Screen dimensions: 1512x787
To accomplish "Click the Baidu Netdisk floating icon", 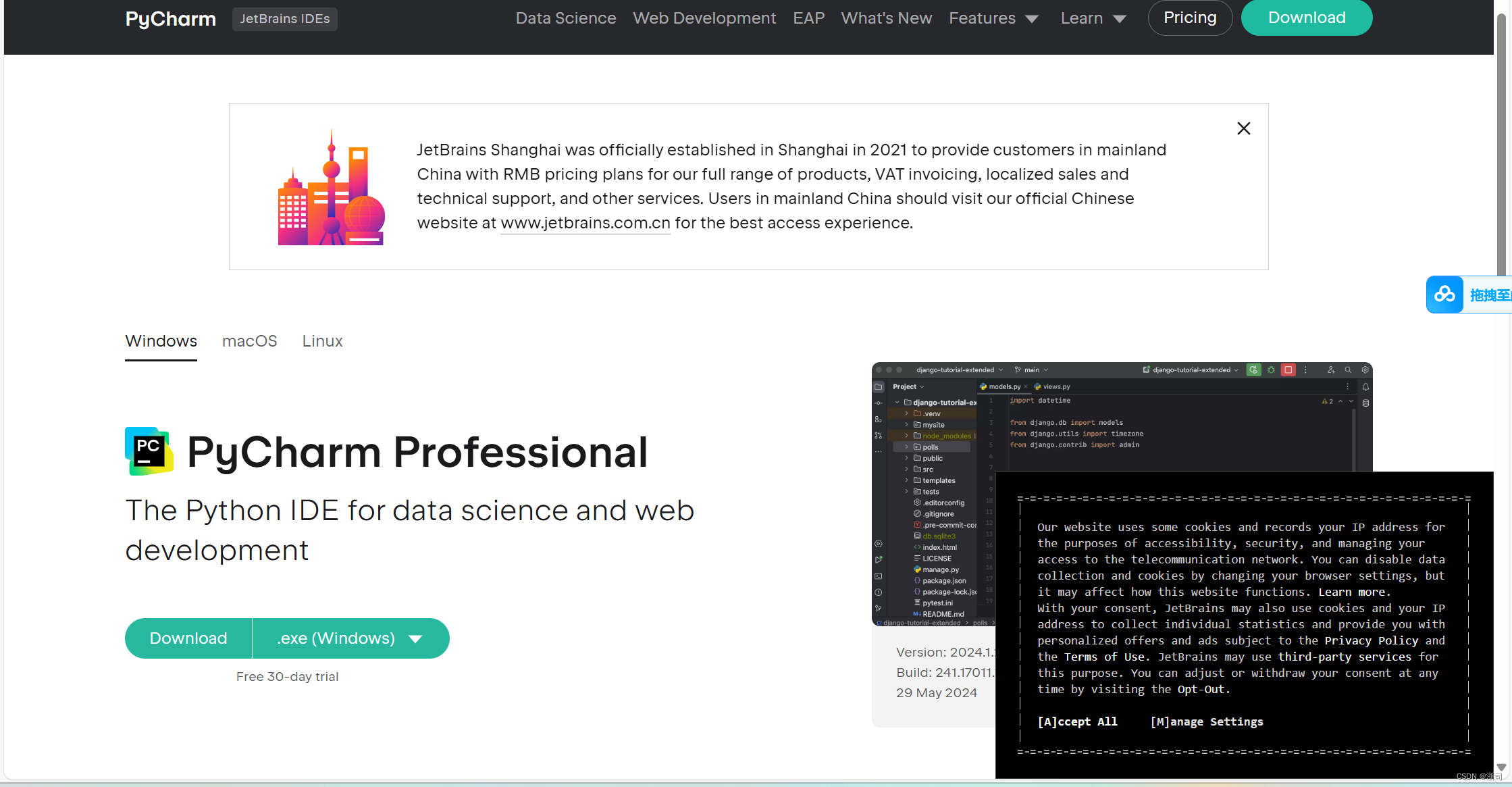I will [x=1445, y=295].
